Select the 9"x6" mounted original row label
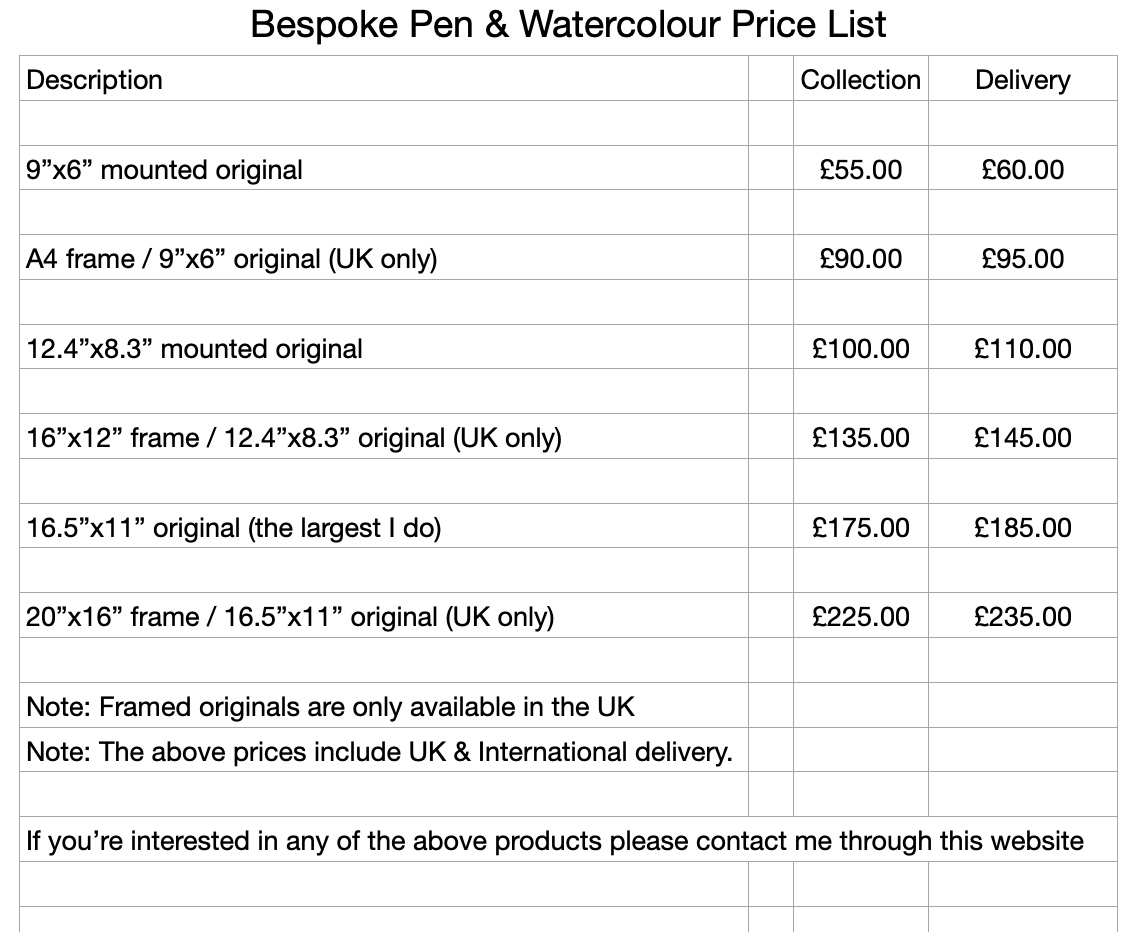The height and width of the screenshot is (932, 1136). [x=164, y=170]
